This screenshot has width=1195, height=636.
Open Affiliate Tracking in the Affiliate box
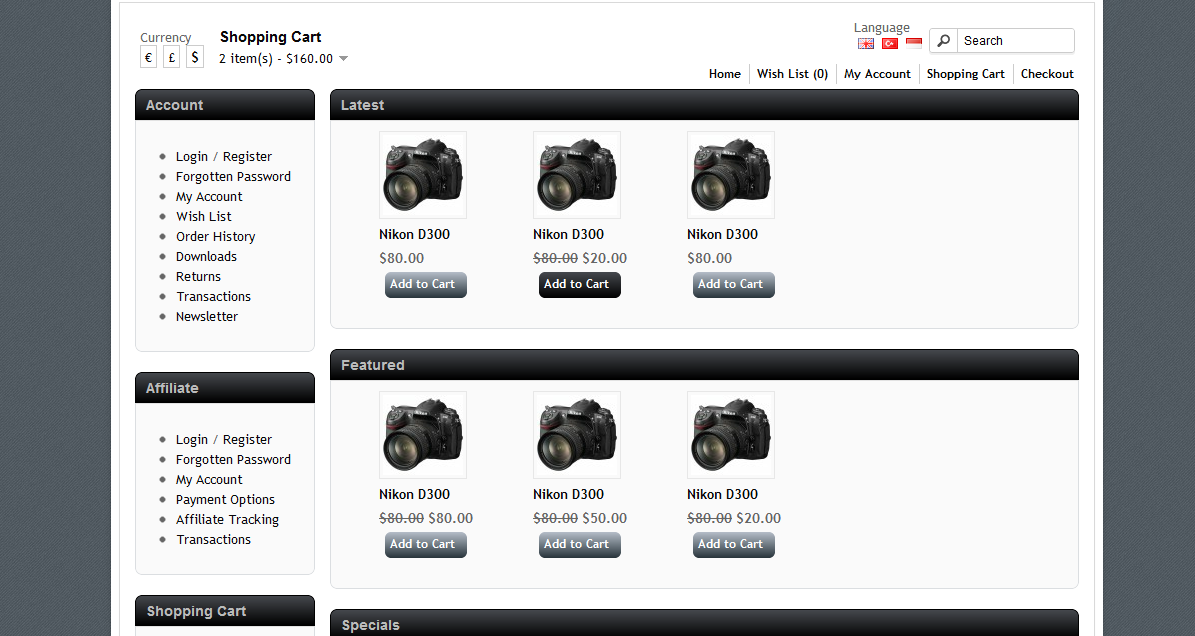pos(227,519)
